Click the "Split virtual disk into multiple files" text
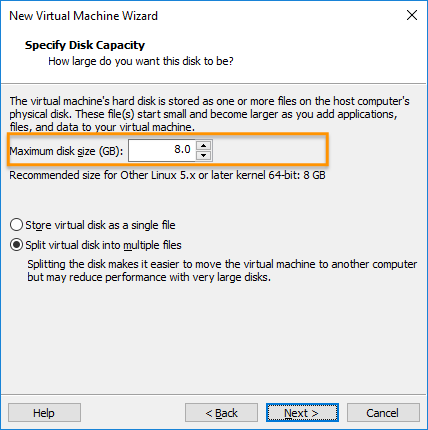428x430 pixels. [103, 245]
